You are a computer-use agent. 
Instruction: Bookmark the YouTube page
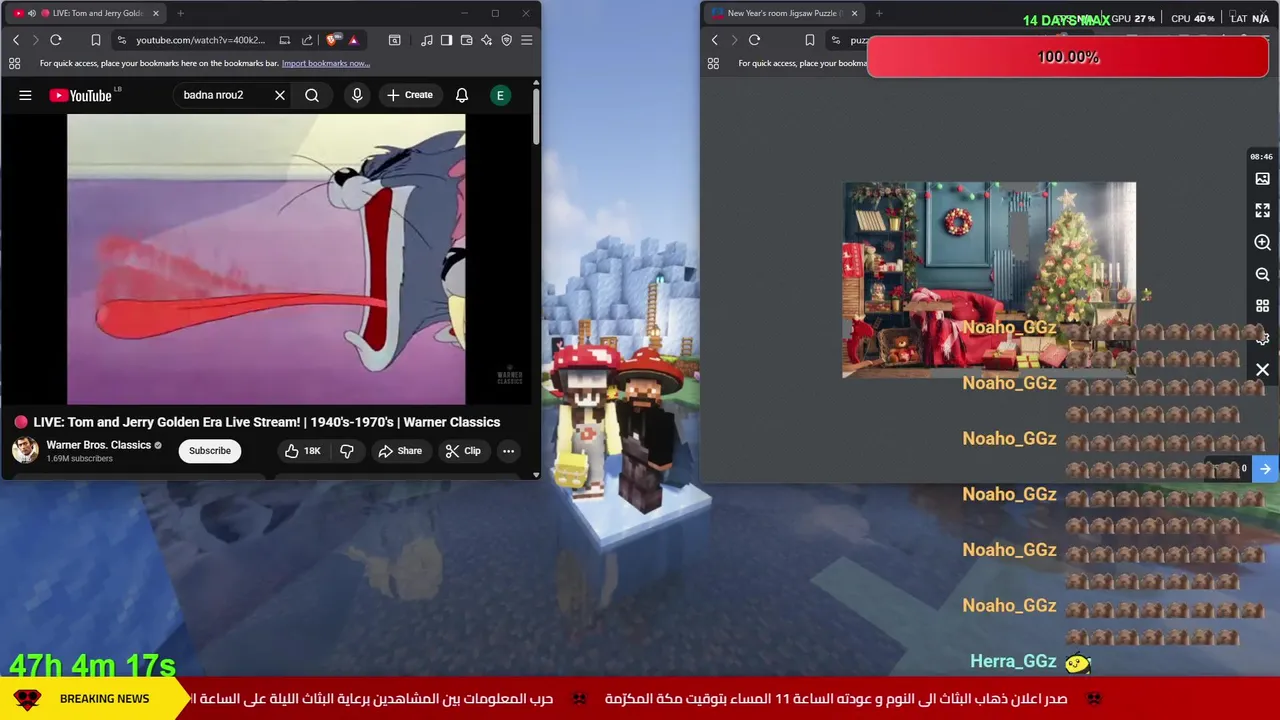click(96, 40)
